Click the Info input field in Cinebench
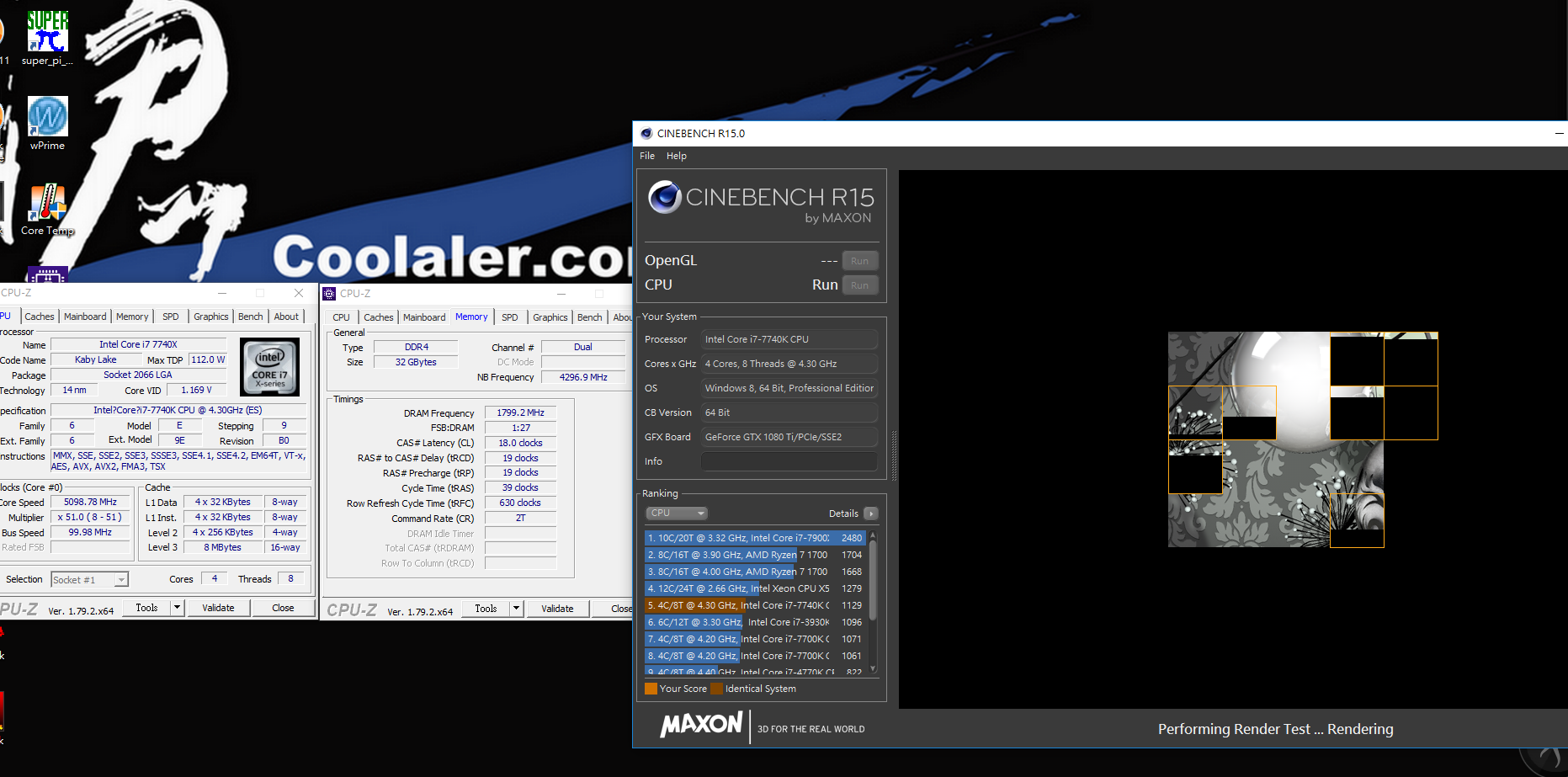This screenshot has height=777, width=1568. [x=789, y=461]
